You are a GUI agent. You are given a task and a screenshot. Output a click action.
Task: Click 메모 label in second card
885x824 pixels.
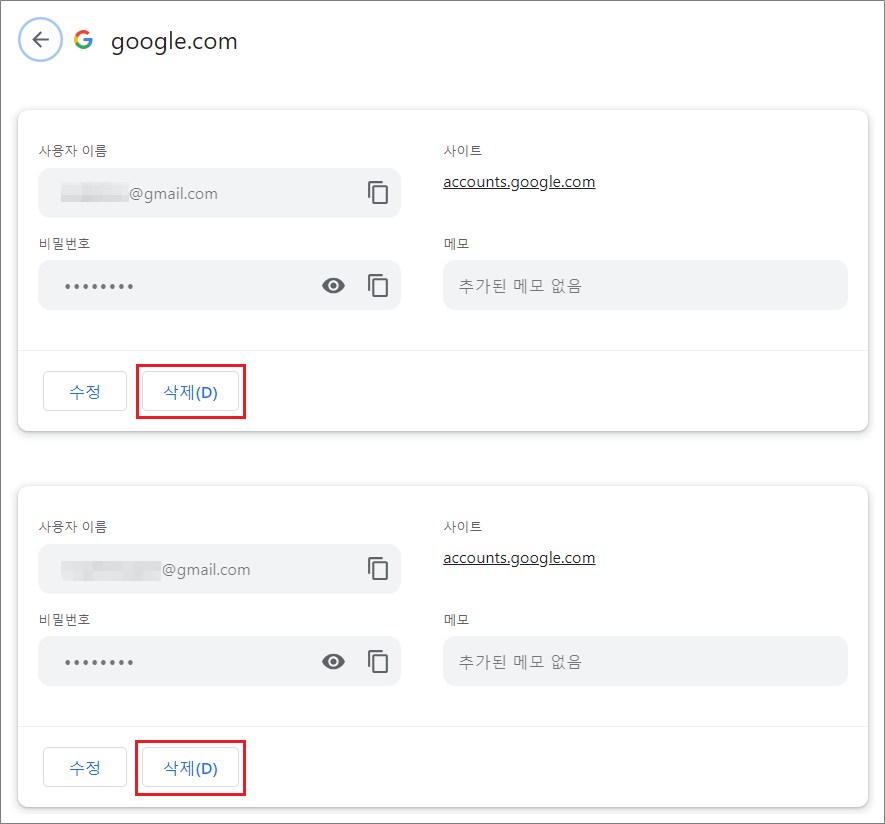tap(456, 620)
